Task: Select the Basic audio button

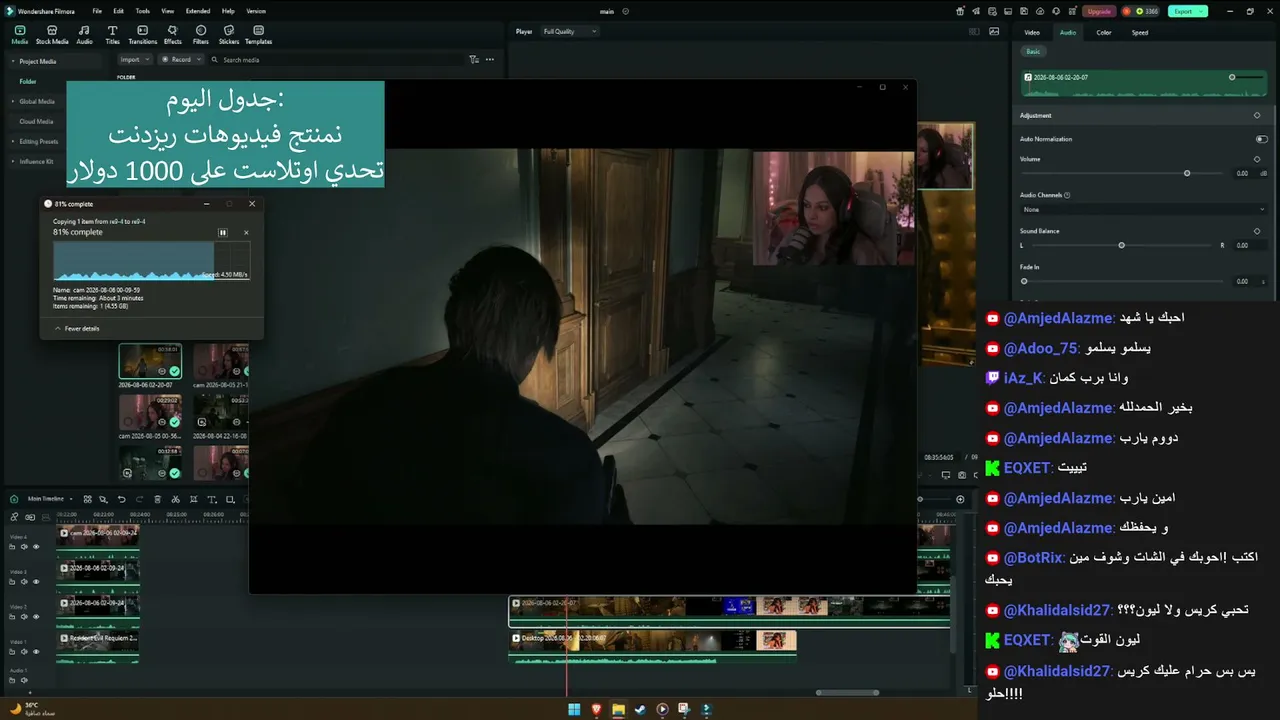Action: [1033, 51]
